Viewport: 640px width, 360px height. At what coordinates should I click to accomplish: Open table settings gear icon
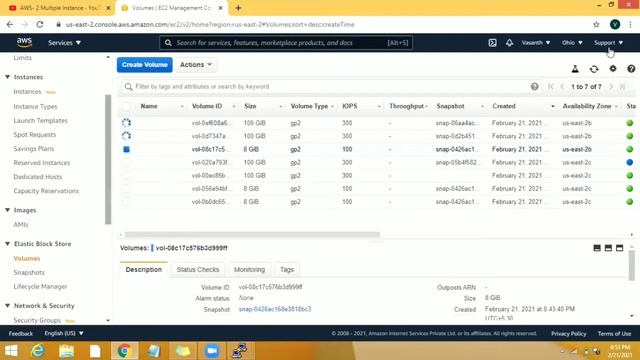click(x=613, y=69)
